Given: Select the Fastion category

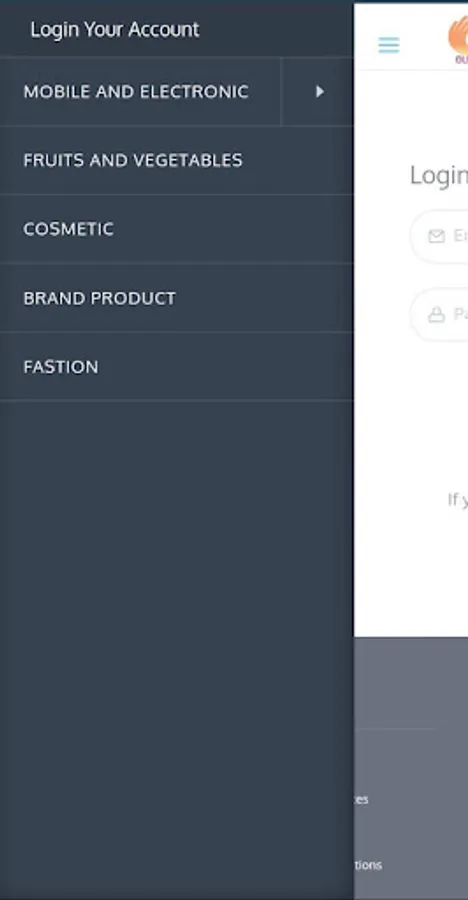Looking at the screenshot, I should pos(61,367).
